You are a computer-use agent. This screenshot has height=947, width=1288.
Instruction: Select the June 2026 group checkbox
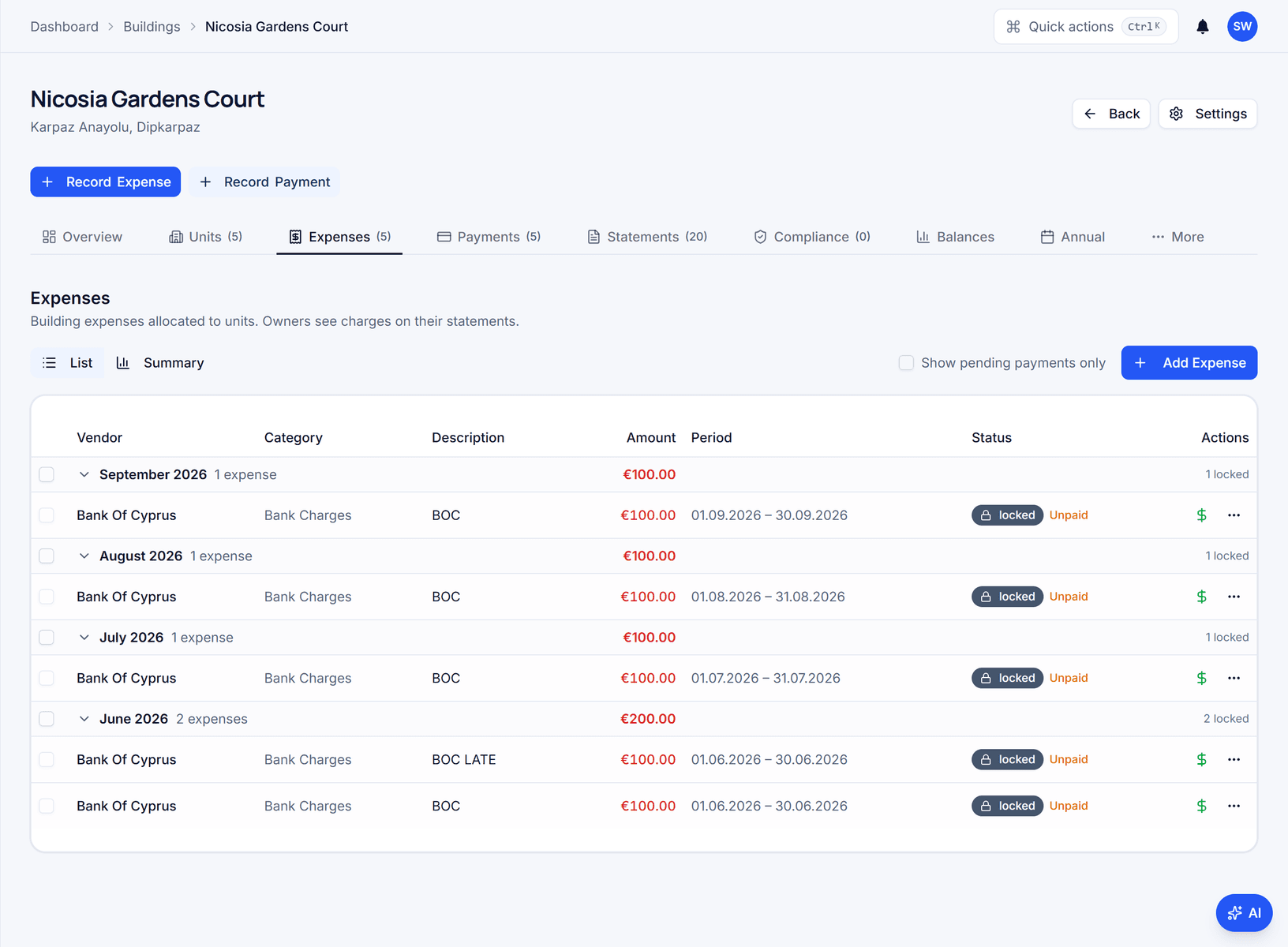47,719
